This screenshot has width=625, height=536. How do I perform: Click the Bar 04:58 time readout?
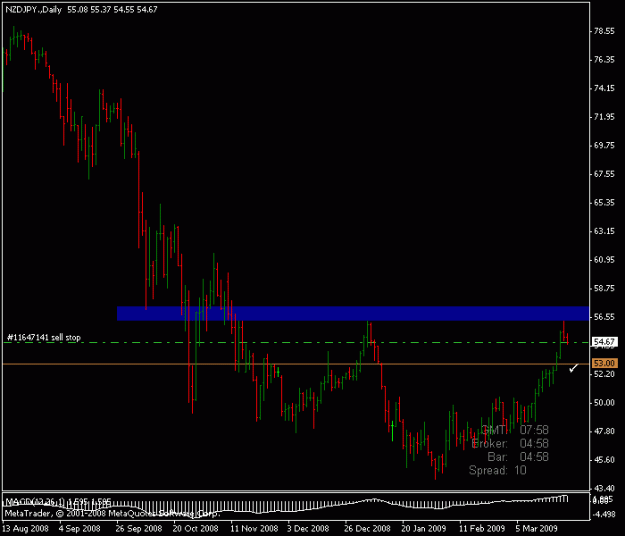518,457
